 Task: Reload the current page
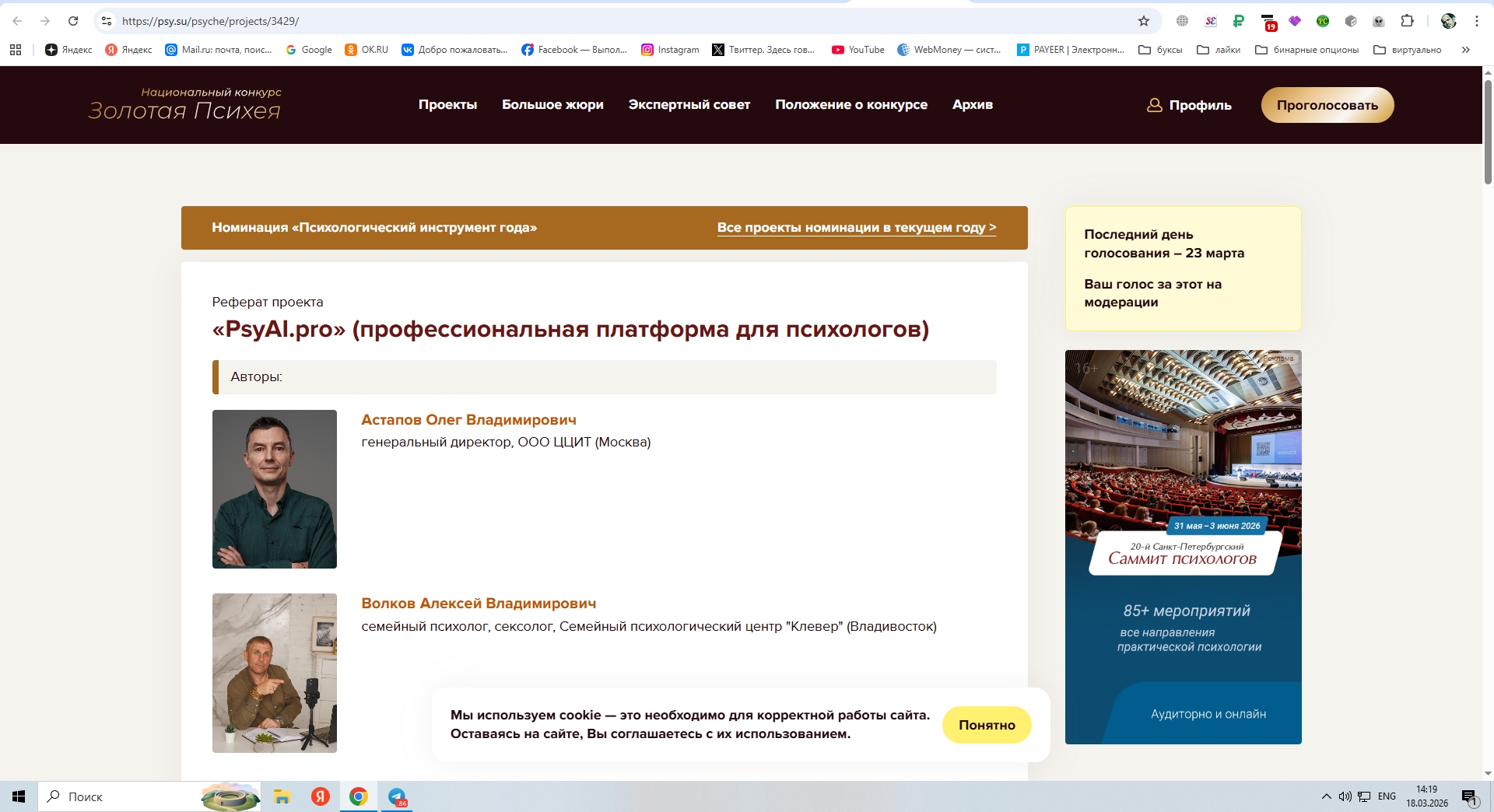click(x=73, y=21)
